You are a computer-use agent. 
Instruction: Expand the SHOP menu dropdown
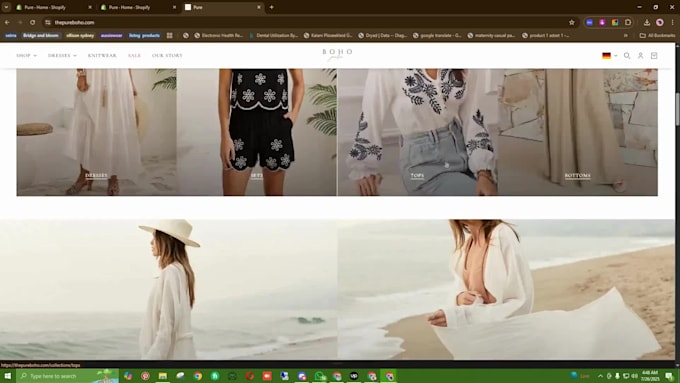(x=26, y=56)
